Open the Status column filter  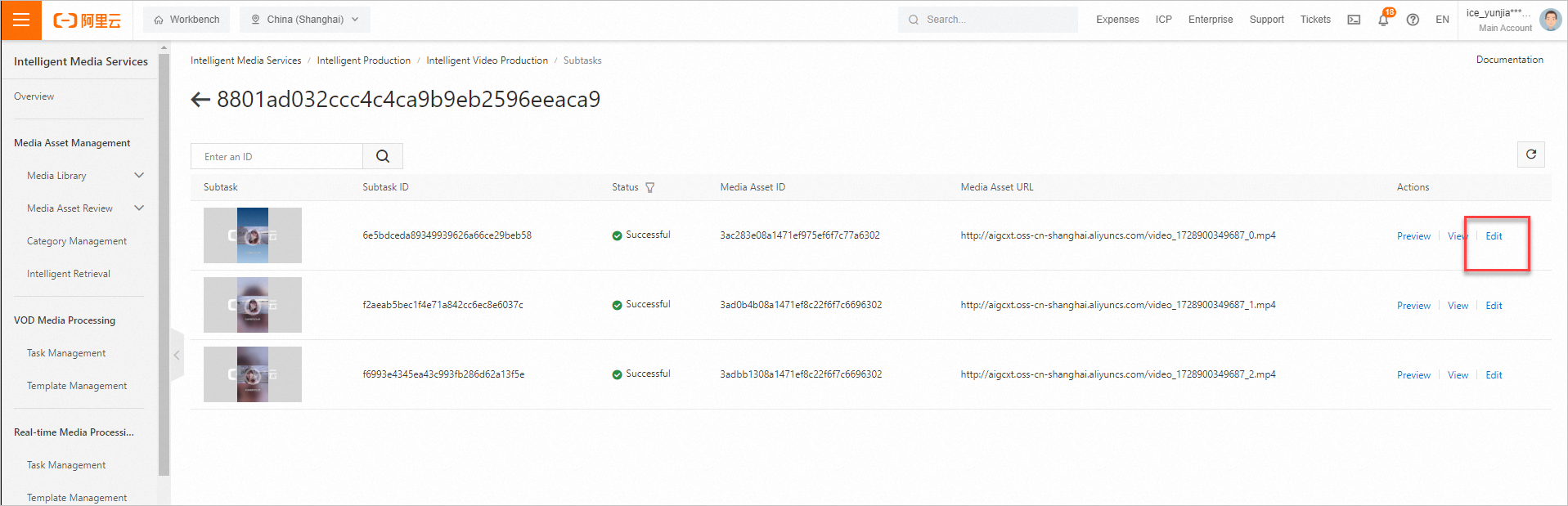point(650,188)
